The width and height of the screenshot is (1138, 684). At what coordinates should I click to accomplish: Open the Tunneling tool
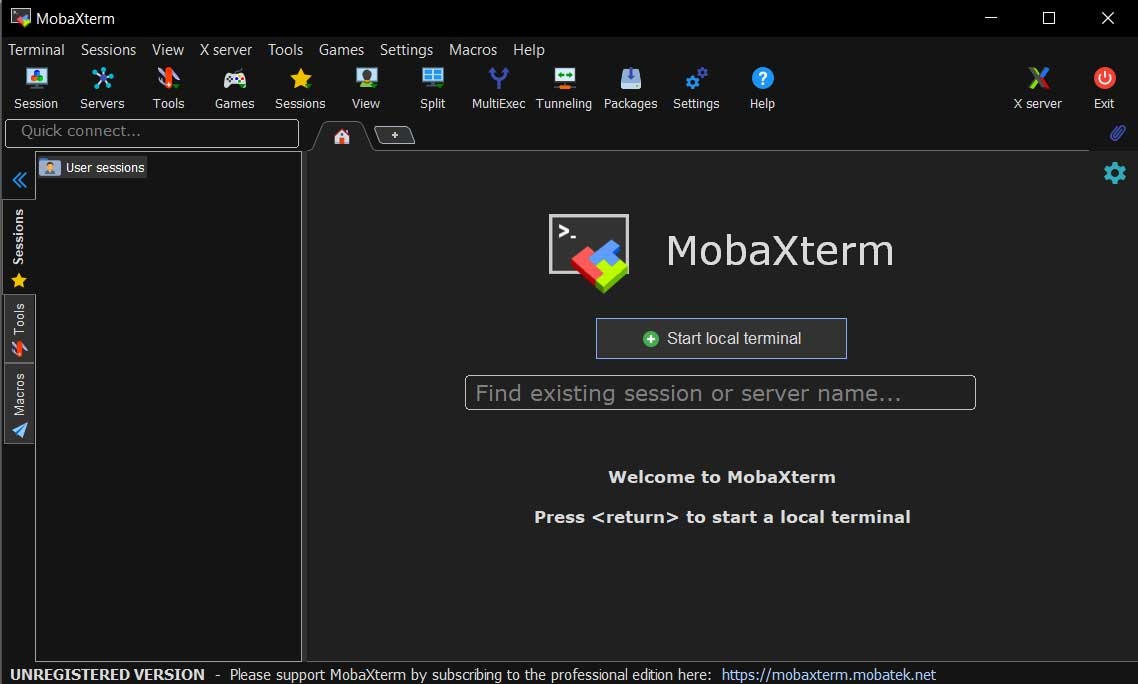pos(563,87)
